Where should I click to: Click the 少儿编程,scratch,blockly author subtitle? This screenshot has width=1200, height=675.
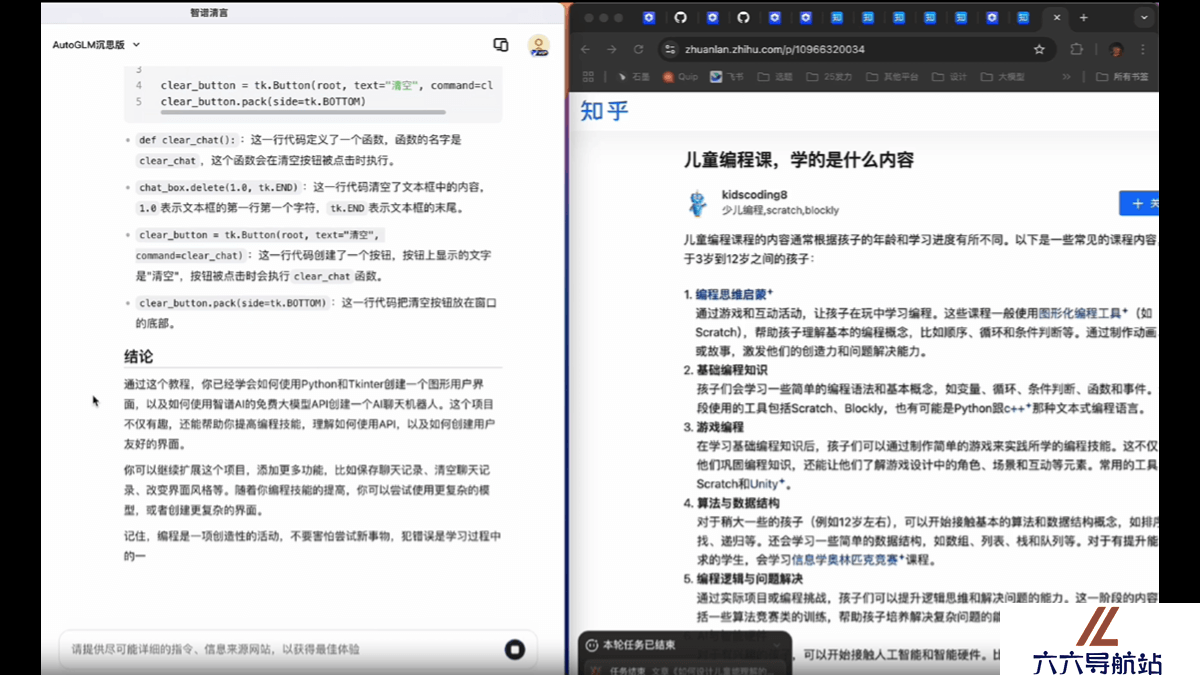click(780, 211)
